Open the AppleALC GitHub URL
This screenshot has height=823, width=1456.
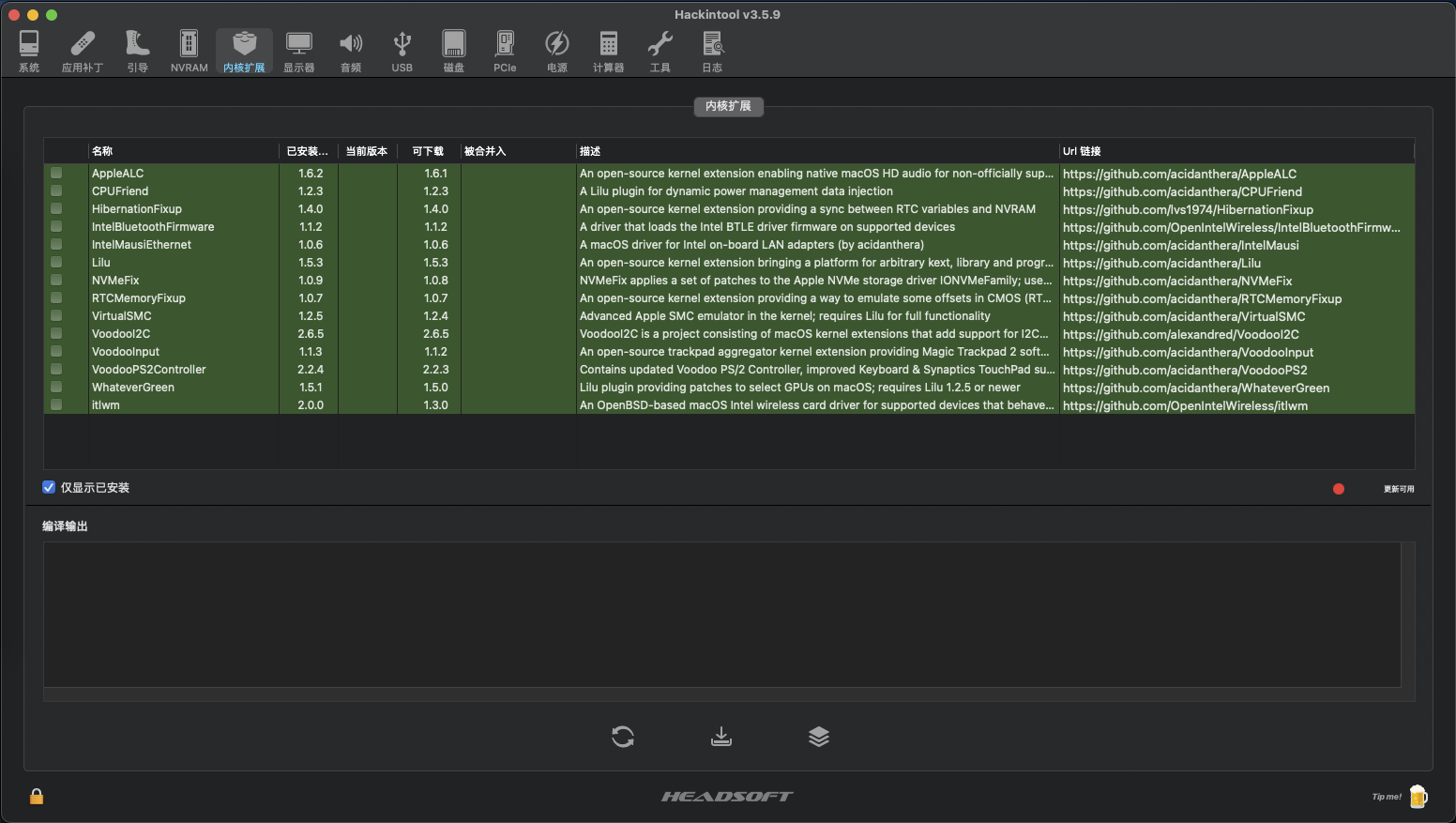[x=1179, y=174]
